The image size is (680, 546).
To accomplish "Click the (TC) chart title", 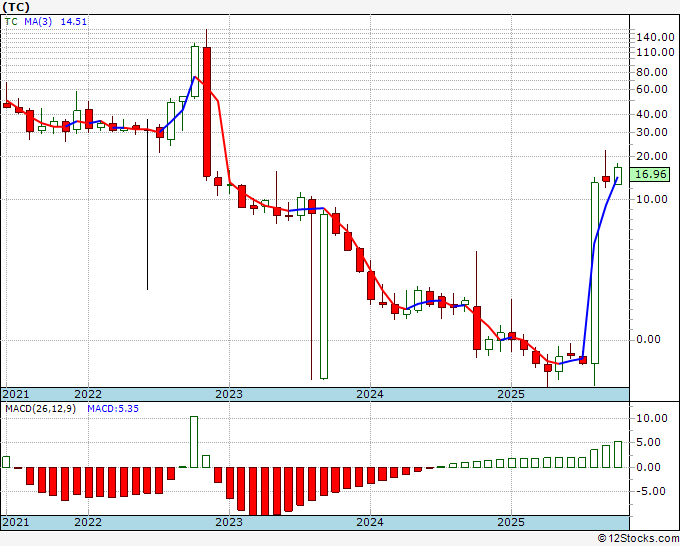I will (16, 7).
